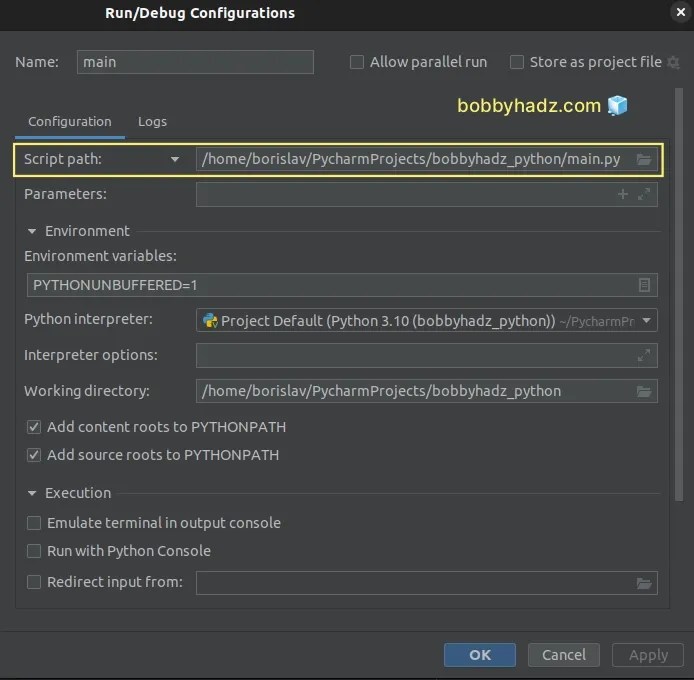Image resolution: width=694 pixels, height=680 pixels.
Task: Click the plus icon in Parameters field
Action: 623,194
